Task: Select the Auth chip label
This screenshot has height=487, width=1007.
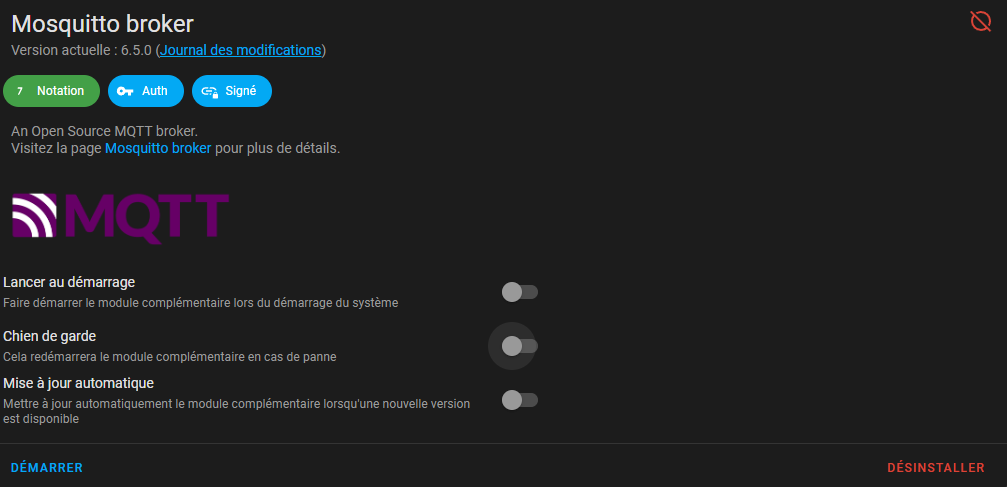Action: pos(155,91)
